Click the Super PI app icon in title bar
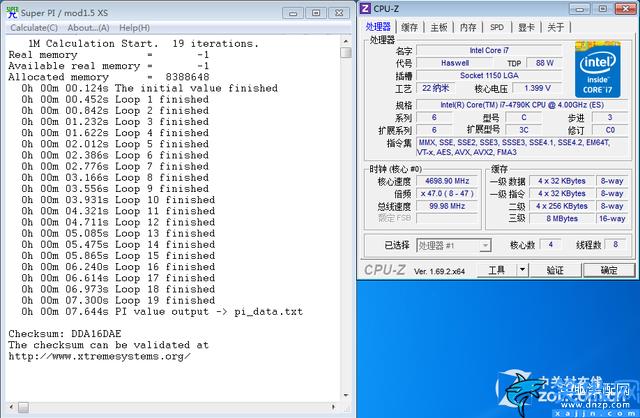This screenshot has width=640, height=418. (x=12, y=12)
